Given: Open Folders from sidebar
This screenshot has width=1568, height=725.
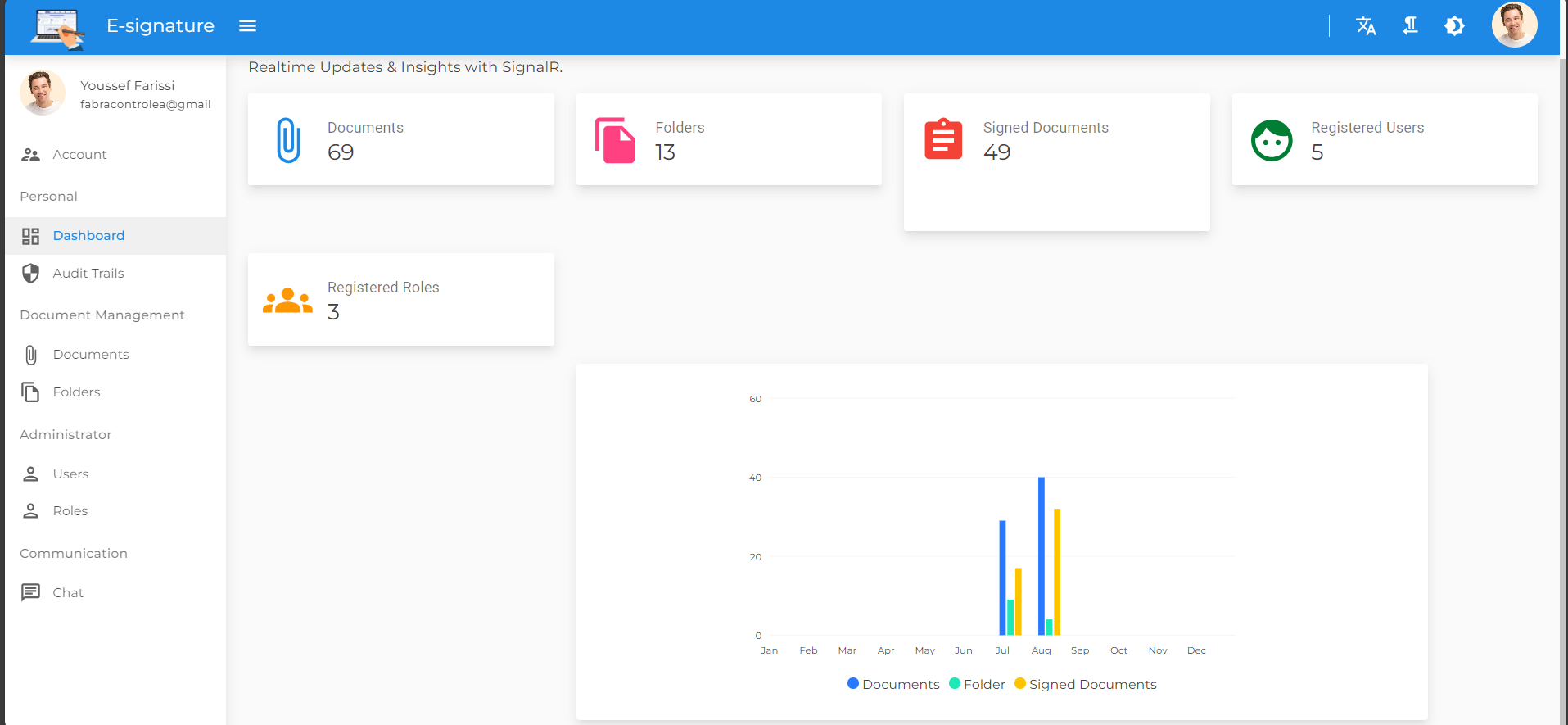Looking at the screenshot, I should pos(76,392).
